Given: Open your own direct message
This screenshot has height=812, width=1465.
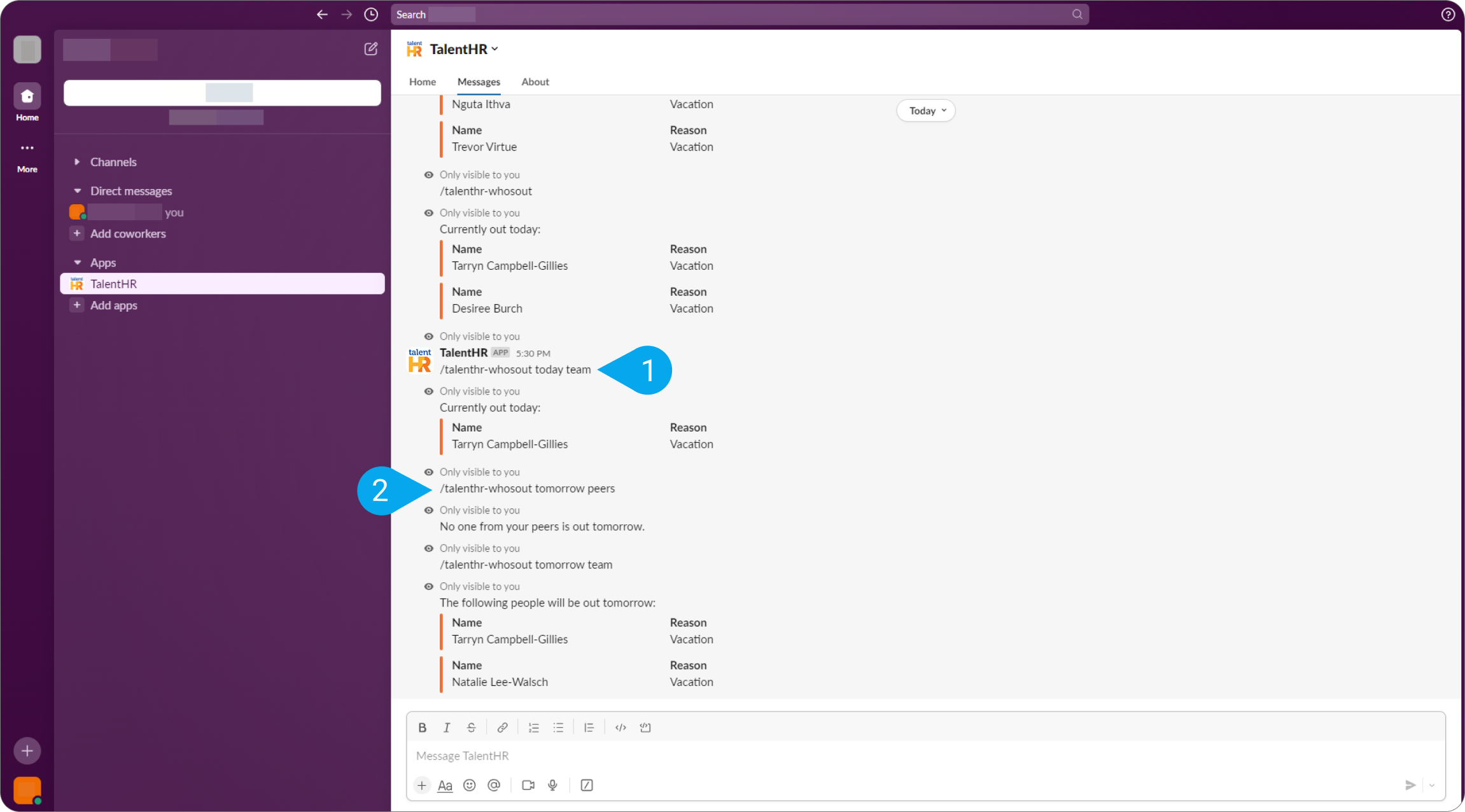Looking at the screenshot, I should pyautogui.click(x=222, y=212).
